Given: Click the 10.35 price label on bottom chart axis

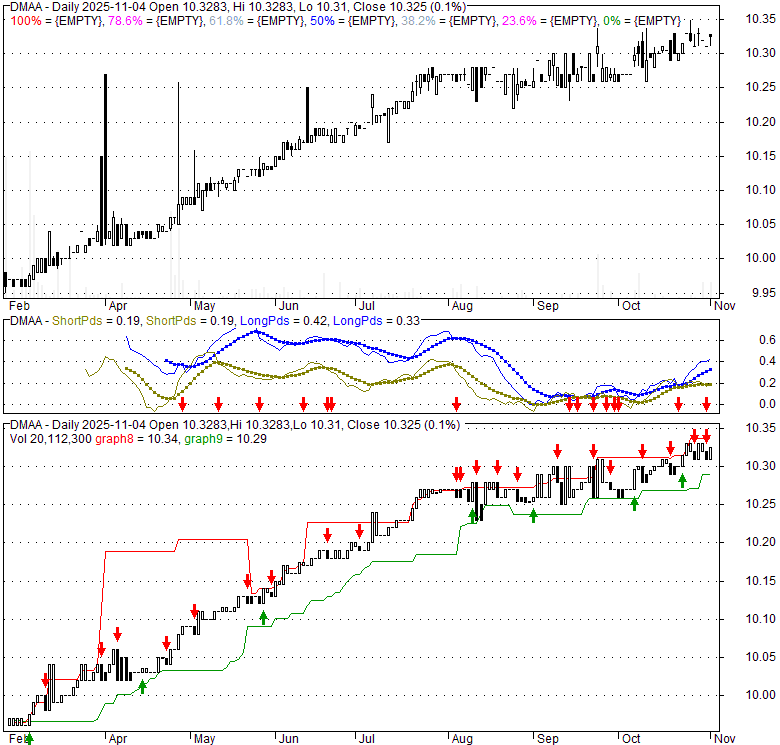Looking at the screenshot, I should [760, 428].
